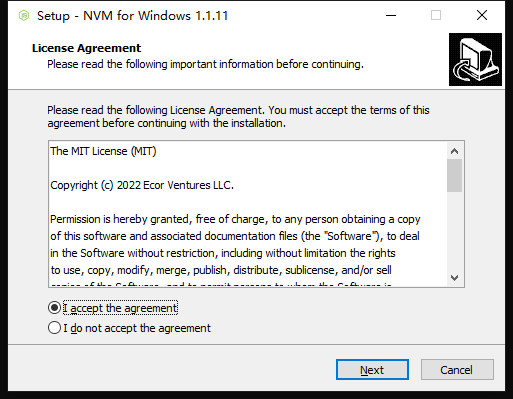Image resolution: width=513 pixels, height=399 pixels.
Task: Click the "I do not accept the agreement" label
Action: click(137, 328)
